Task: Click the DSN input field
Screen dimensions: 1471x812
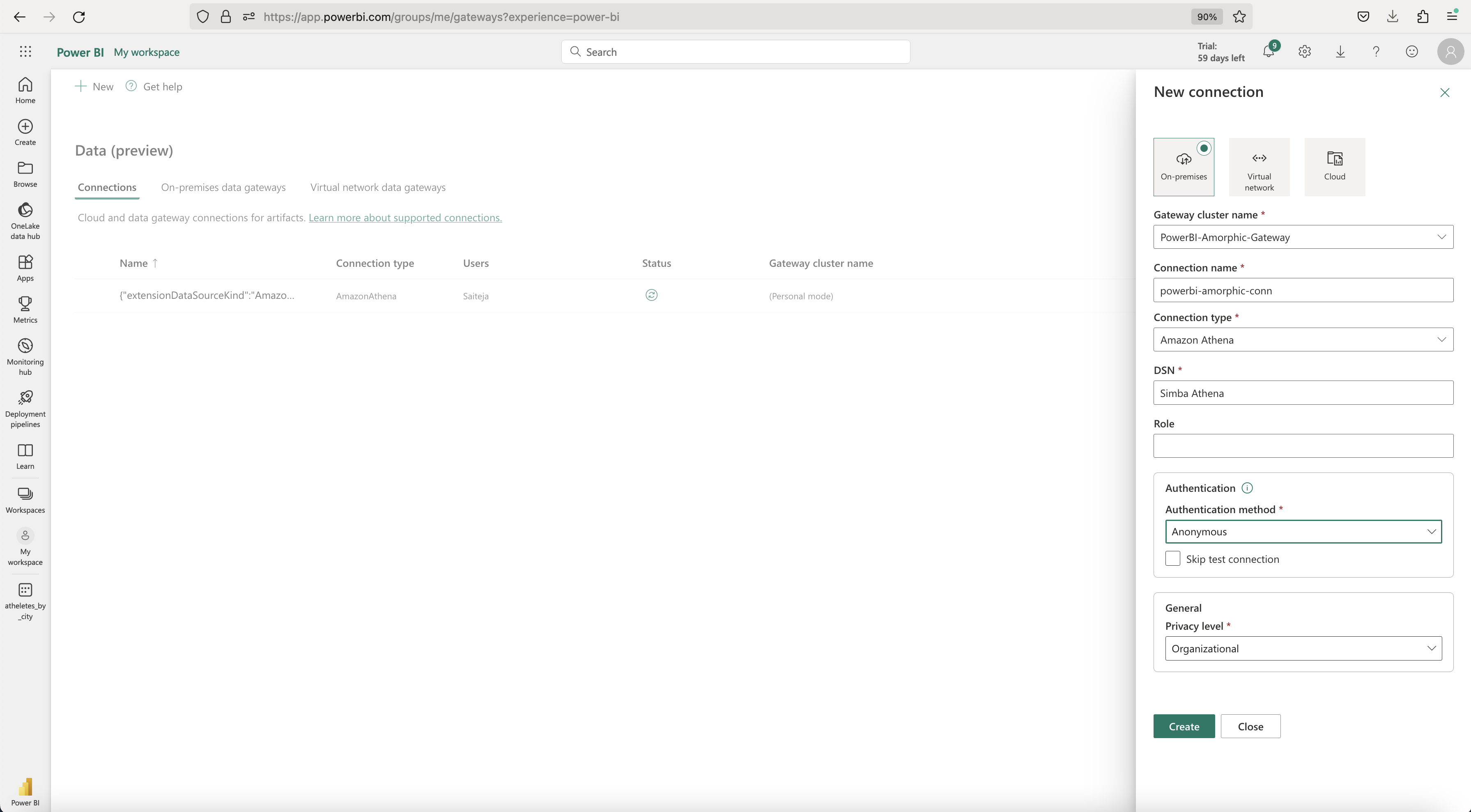Action: pos(1303,393)
